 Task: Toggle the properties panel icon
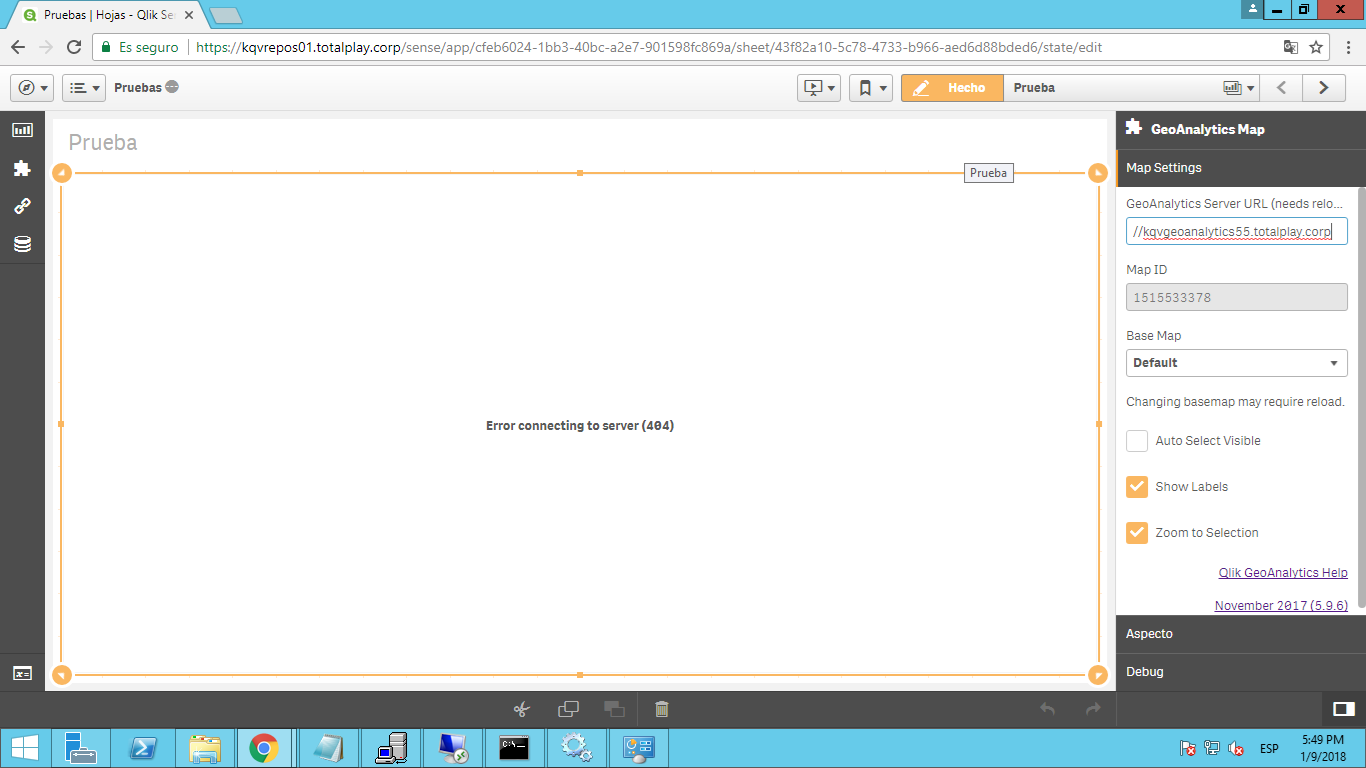pyautogui.click(x=1344, y=709)
